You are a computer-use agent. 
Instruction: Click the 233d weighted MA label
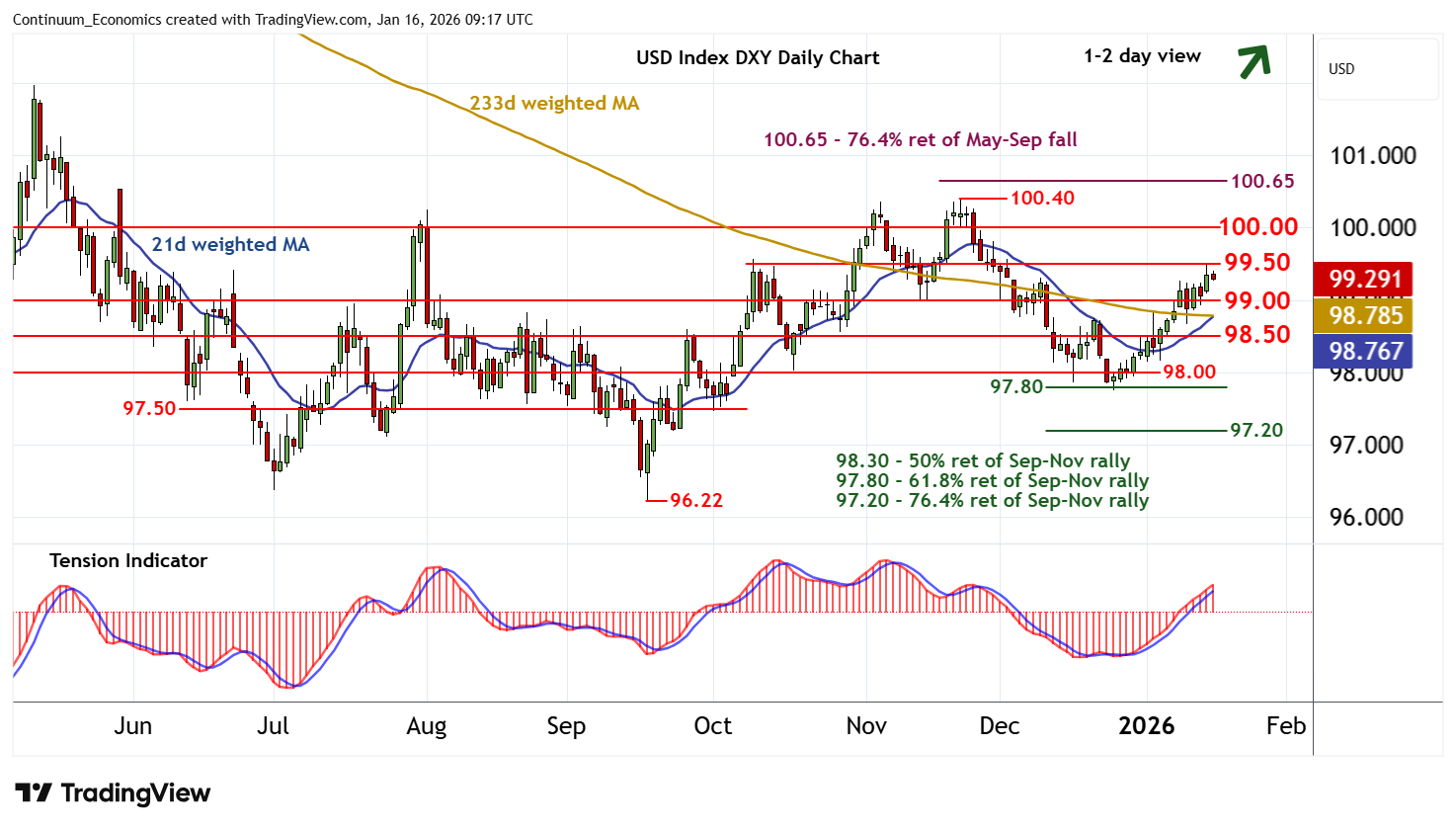554,104
